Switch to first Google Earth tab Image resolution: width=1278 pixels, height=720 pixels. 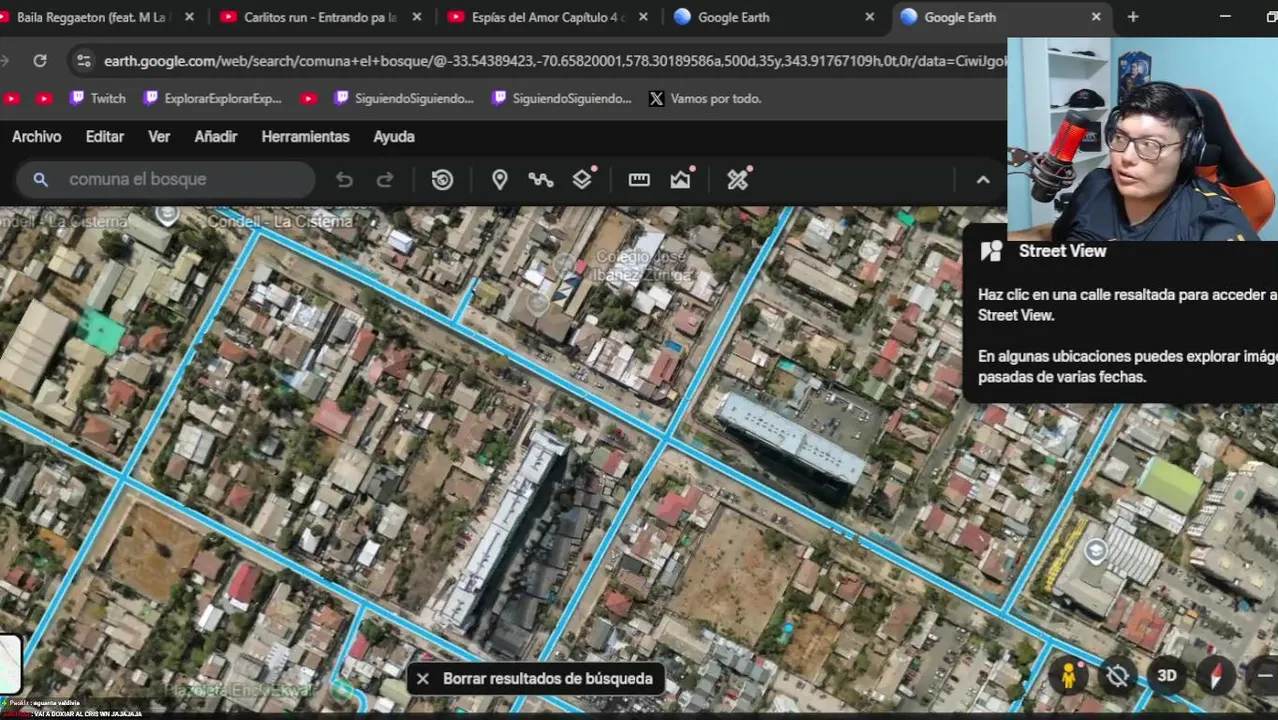point(774,17)
